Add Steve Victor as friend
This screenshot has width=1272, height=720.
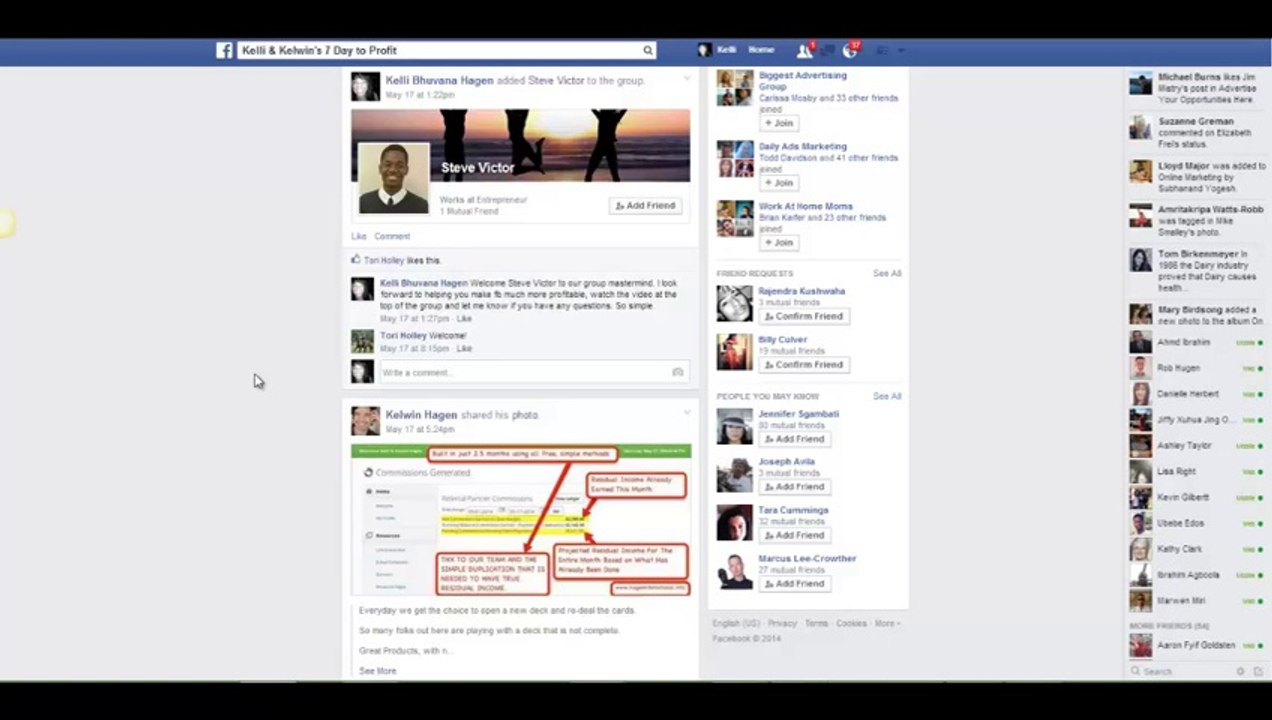pos(646,205)
